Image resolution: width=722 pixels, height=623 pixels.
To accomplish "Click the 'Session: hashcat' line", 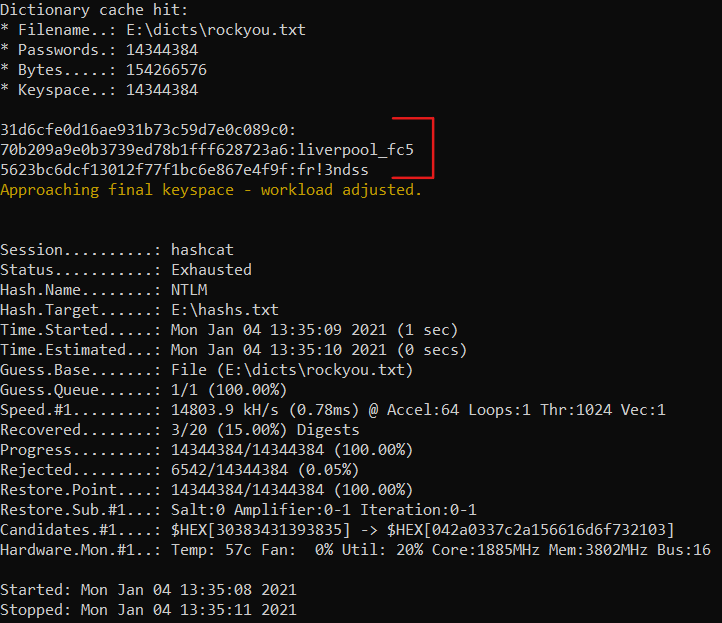I will point(117,250).
